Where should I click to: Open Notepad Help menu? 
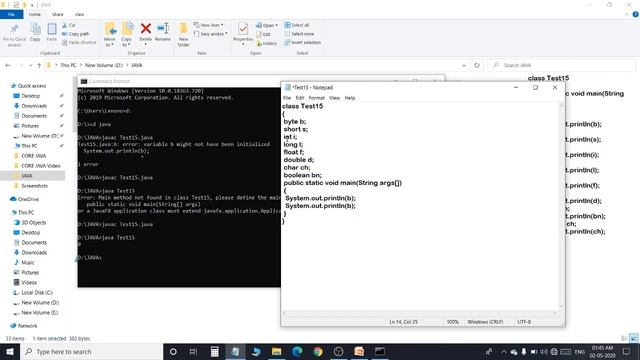point(350,98)
